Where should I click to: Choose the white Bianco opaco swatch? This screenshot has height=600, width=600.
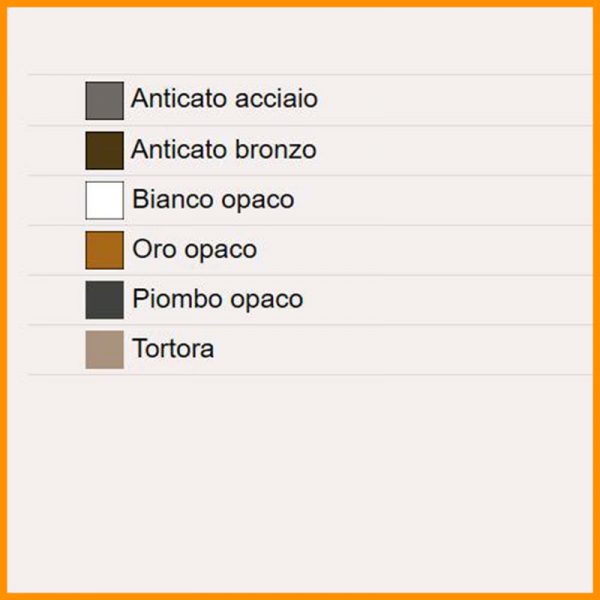pos(104,200)
